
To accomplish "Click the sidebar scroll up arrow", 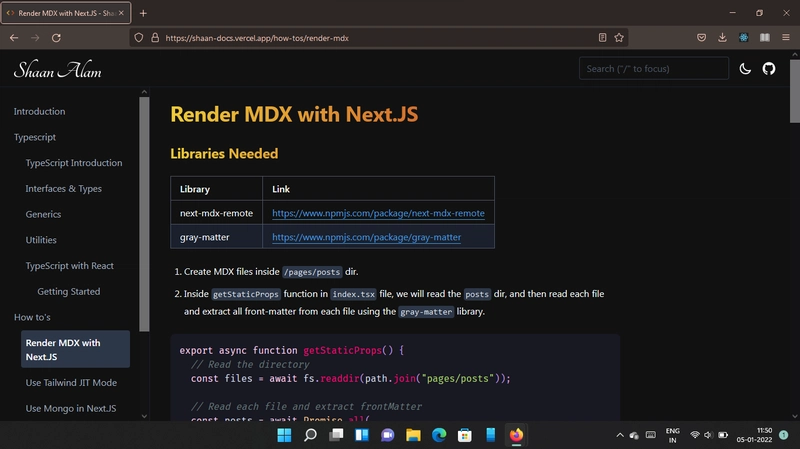I will [144, 92].
